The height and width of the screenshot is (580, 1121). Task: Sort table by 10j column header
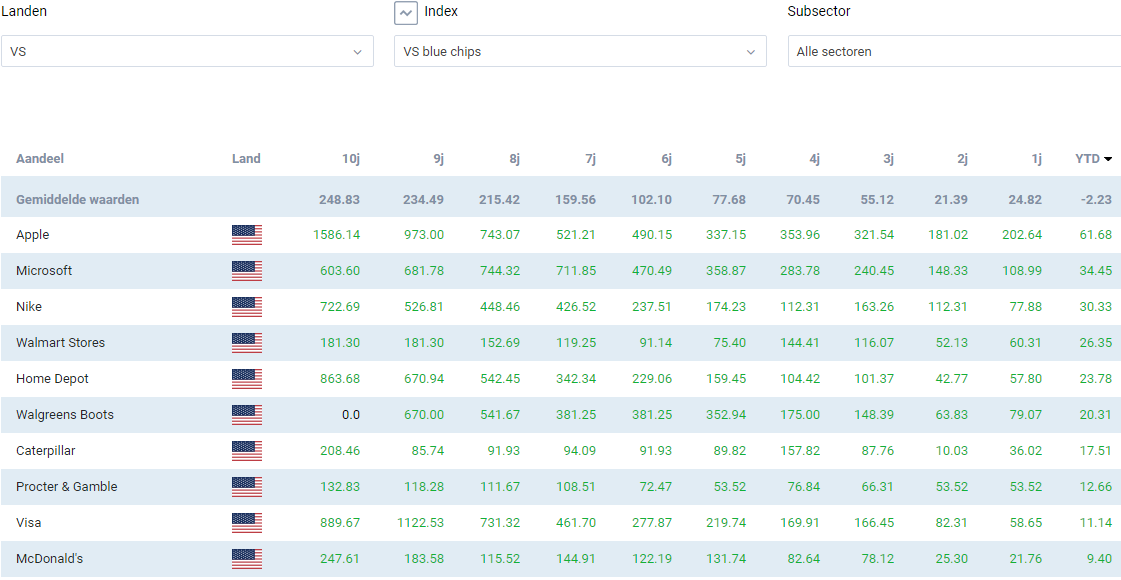(x=350, y=159)
